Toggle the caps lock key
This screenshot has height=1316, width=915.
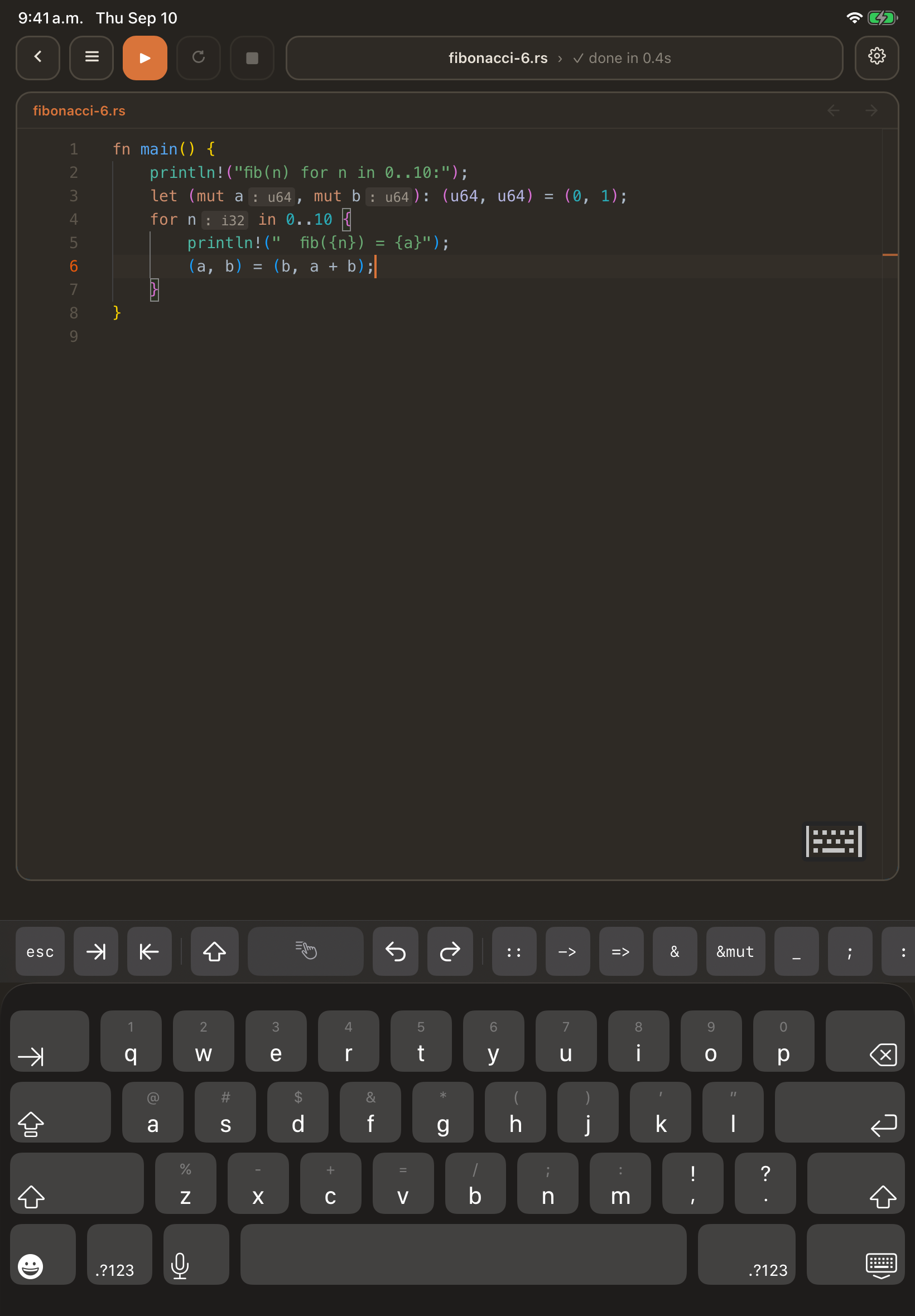(60, 1112)
